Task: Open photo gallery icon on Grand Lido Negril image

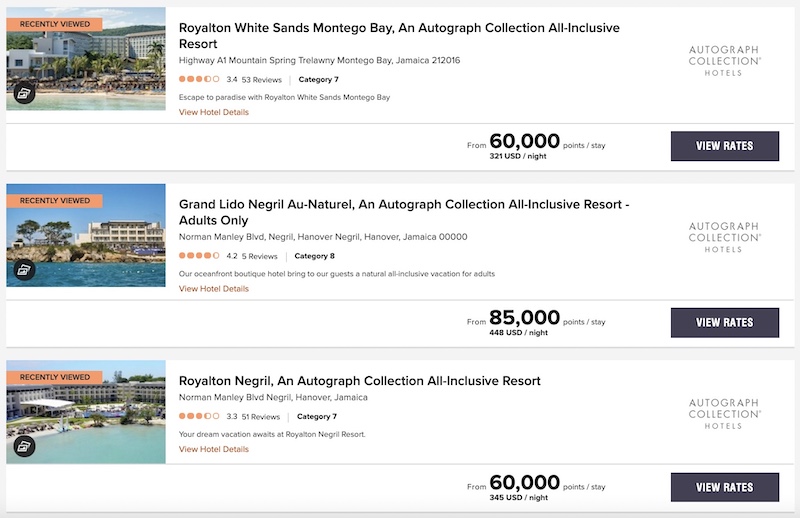Action: point(24,269)
